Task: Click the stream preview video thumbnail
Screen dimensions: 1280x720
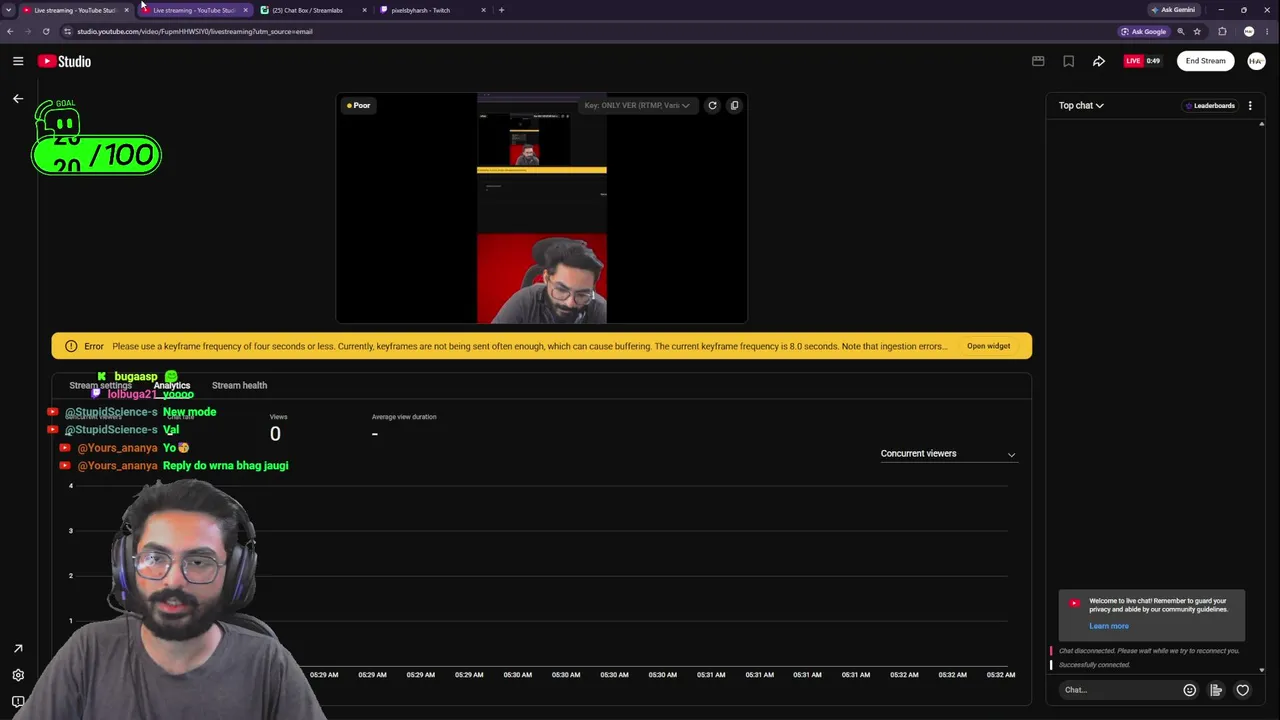Action: click(541, 208)
